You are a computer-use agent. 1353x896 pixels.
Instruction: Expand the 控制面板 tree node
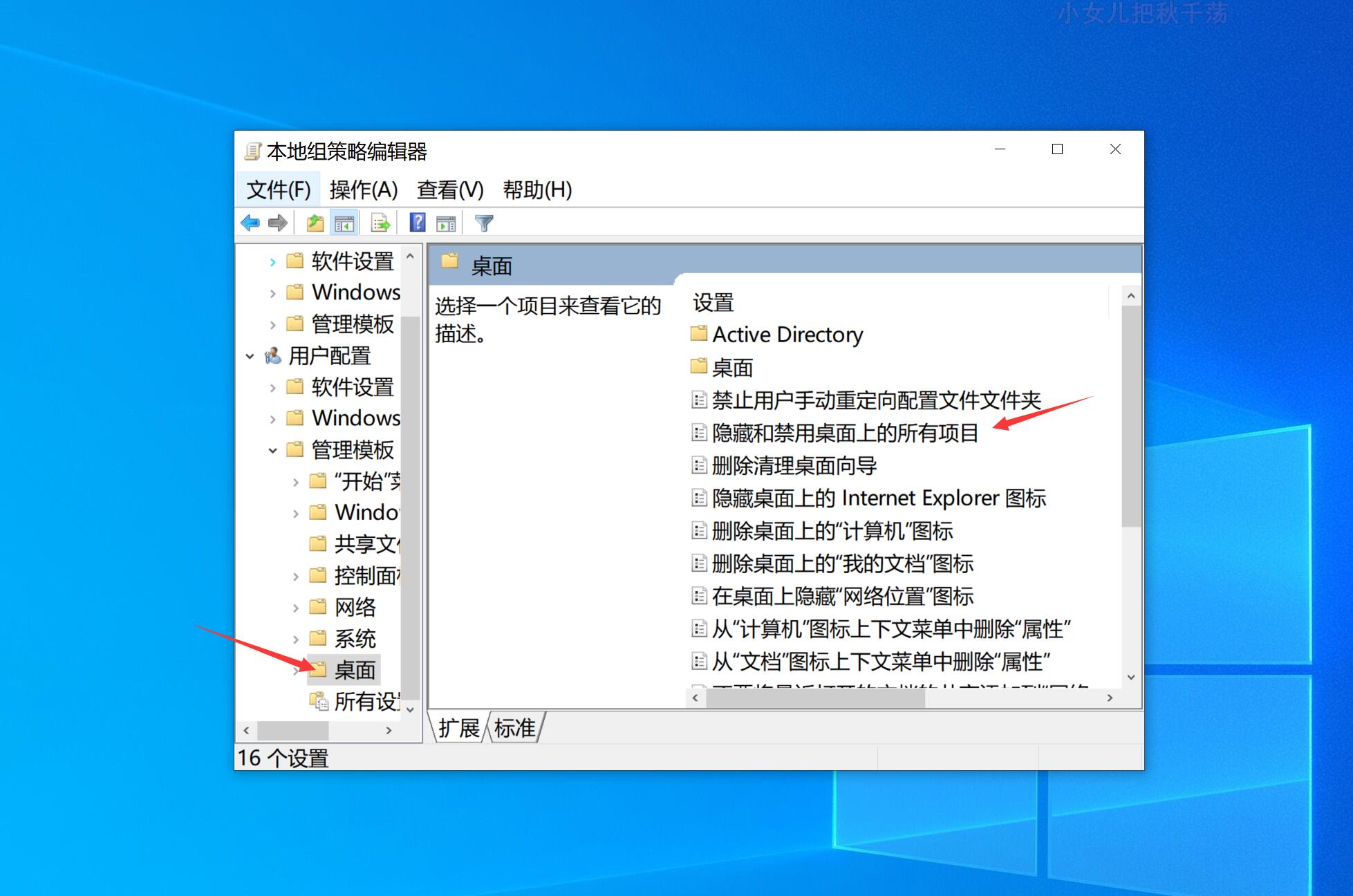[296, 576]
